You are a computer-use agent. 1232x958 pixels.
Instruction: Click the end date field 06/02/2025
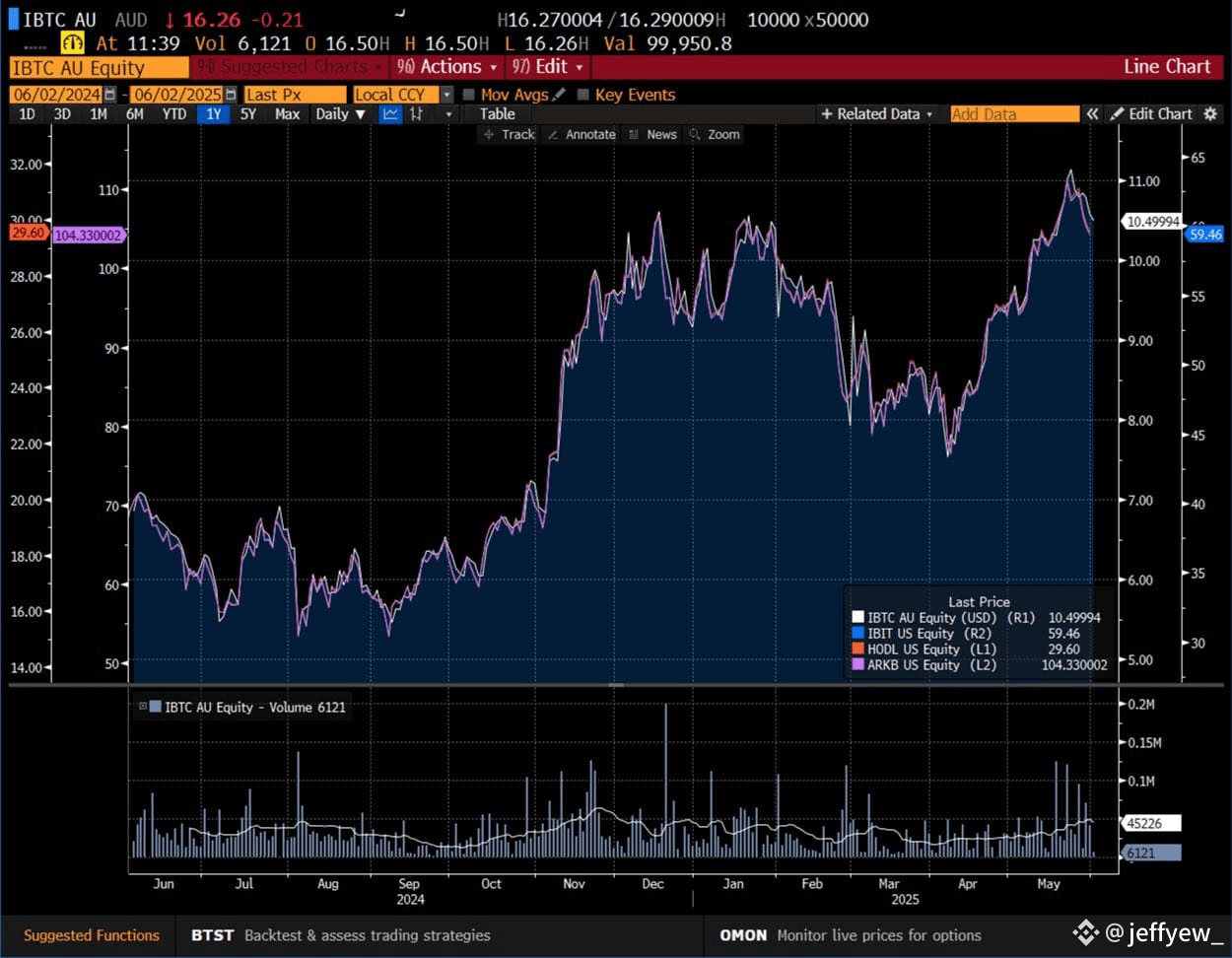(176, 95)
